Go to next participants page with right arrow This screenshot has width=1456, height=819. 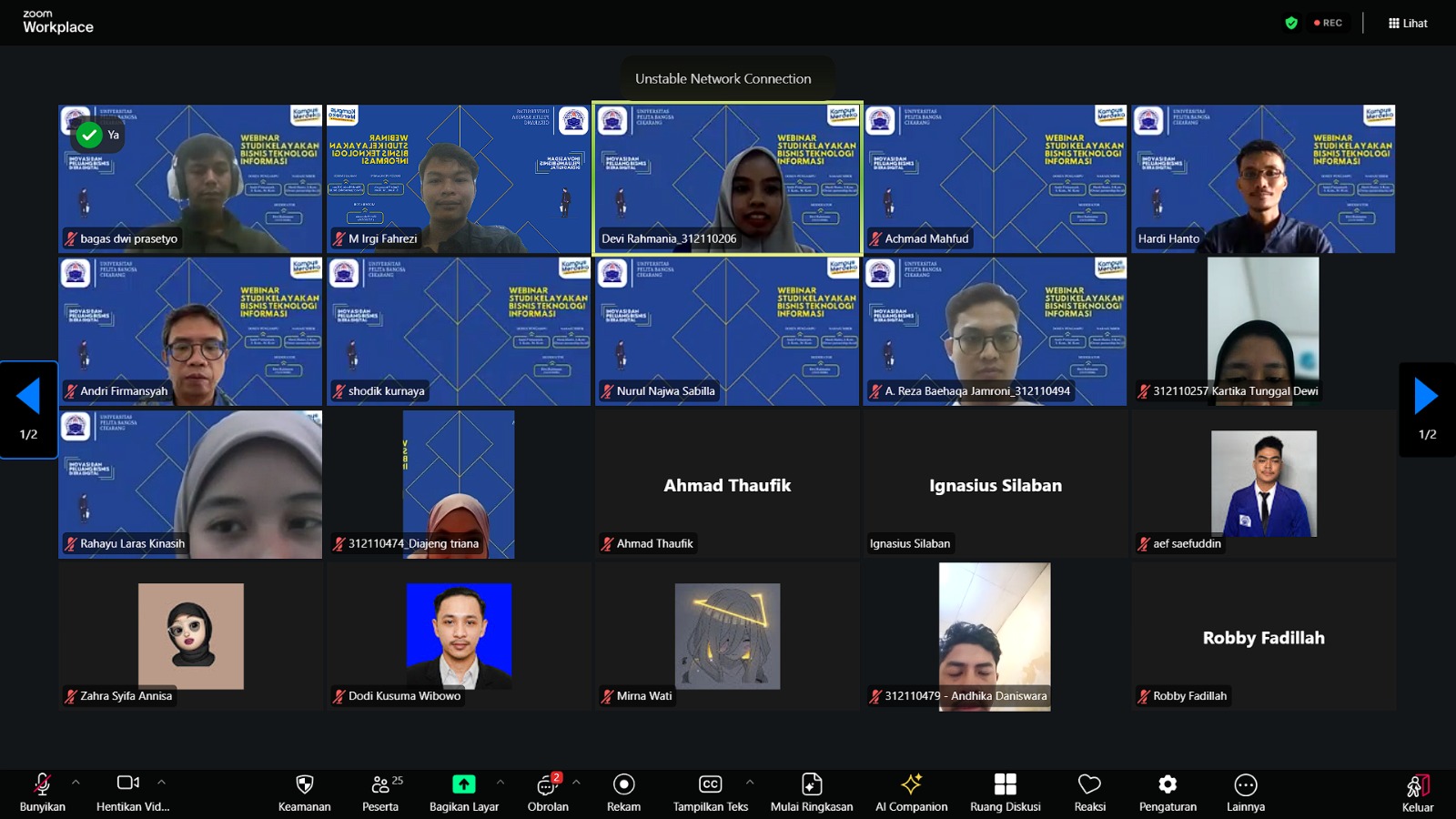coord(1426,397)
